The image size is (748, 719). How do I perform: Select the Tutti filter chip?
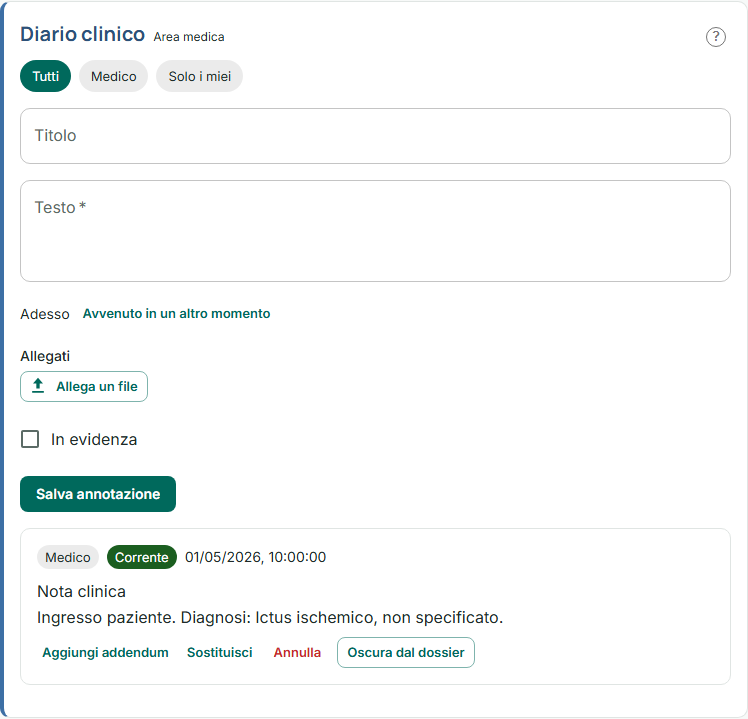45,76
